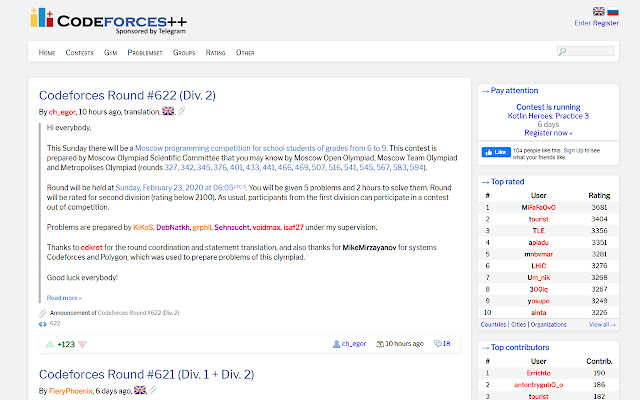640x400 pixels.
Task: Open the Problemset menu
Action: 145,53
